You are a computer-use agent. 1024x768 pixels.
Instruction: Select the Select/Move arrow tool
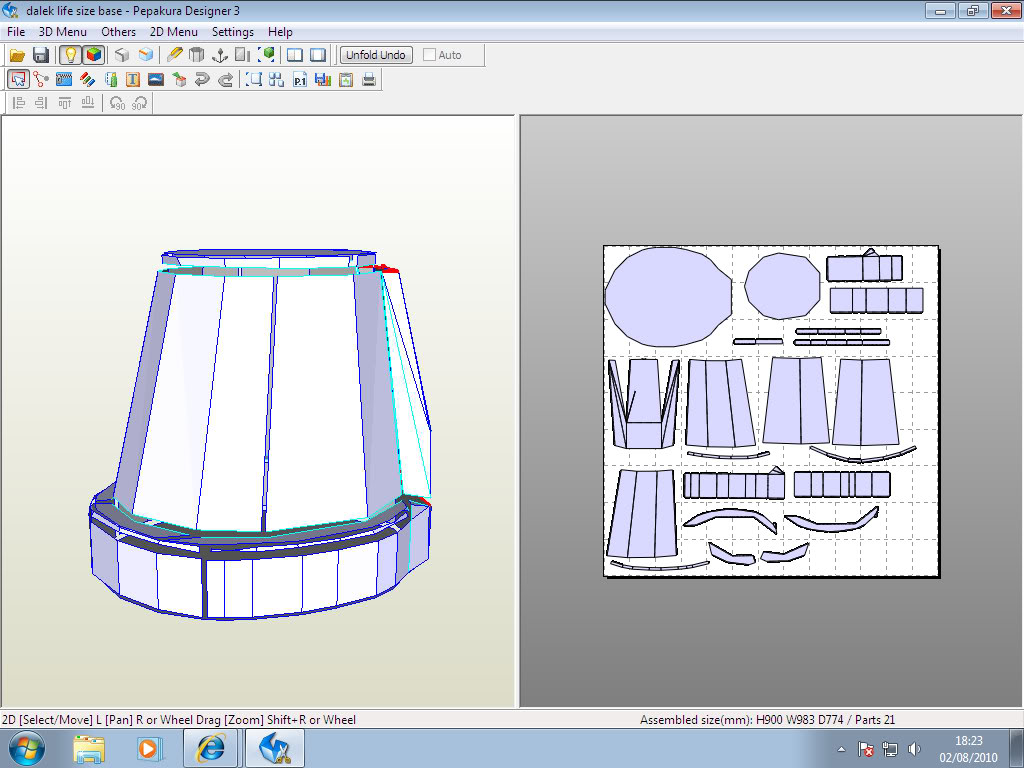(x=17, y=80)
